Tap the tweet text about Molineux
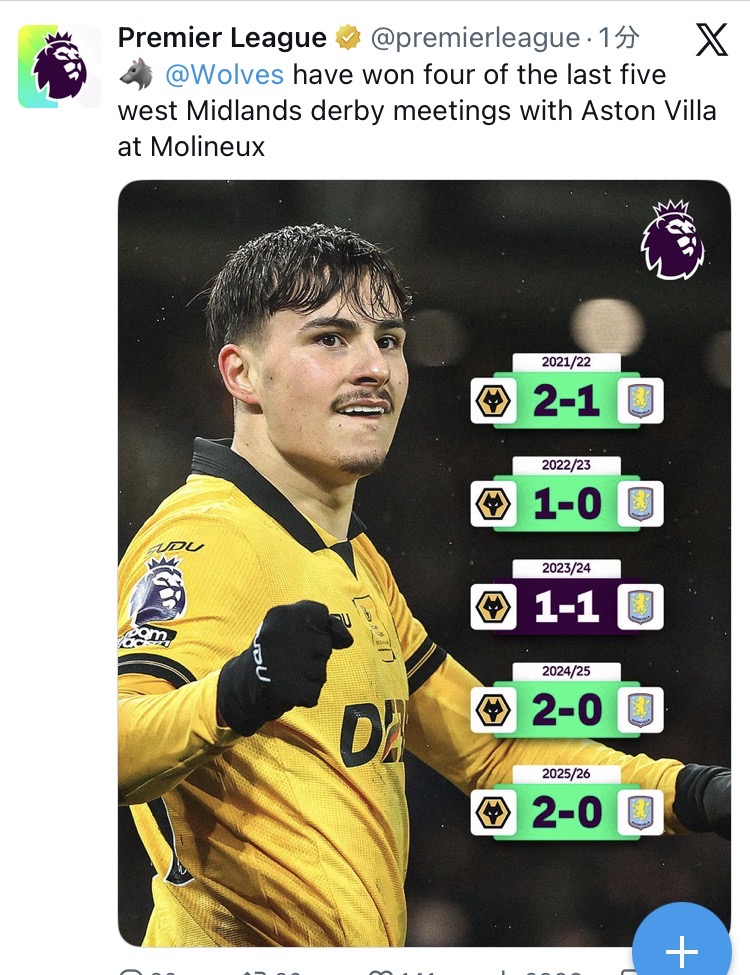 tap(417, 110)
